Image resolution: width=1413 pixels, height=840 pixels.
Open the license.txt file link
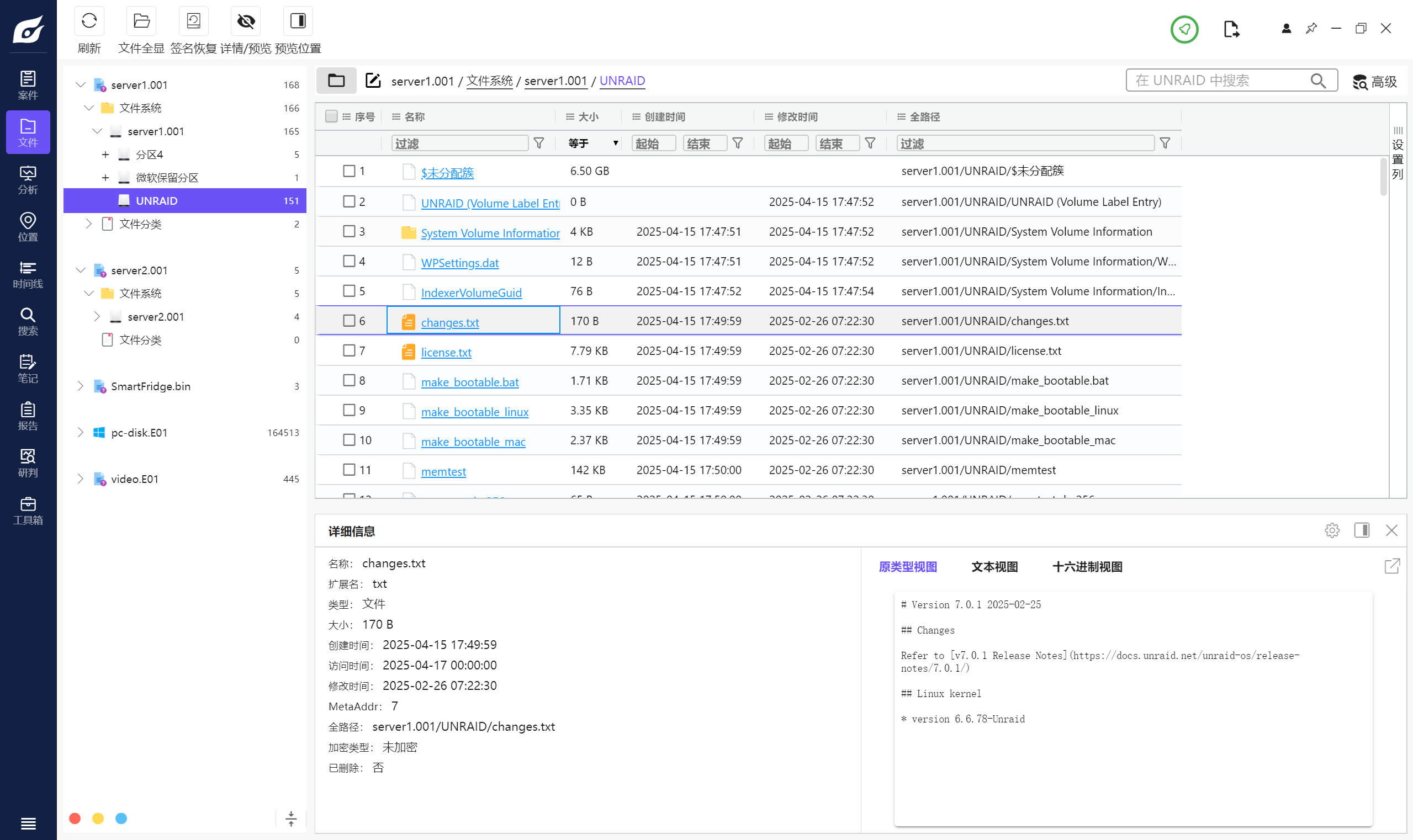click(446, 352)
